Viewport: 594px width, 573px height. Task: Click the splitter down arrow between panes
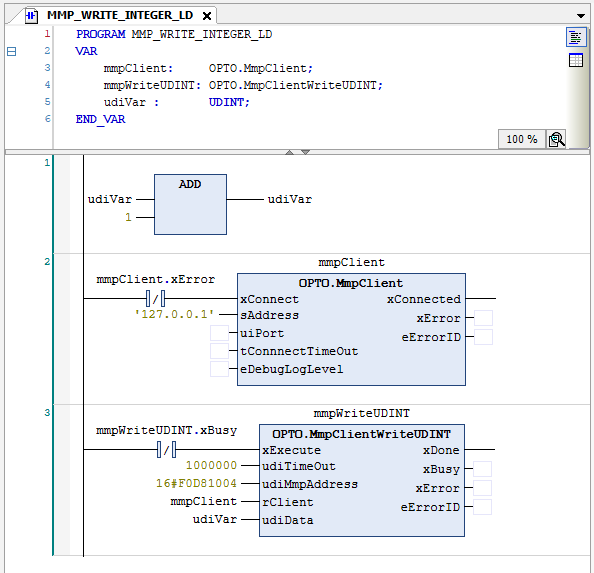click(x=306, y=152)
